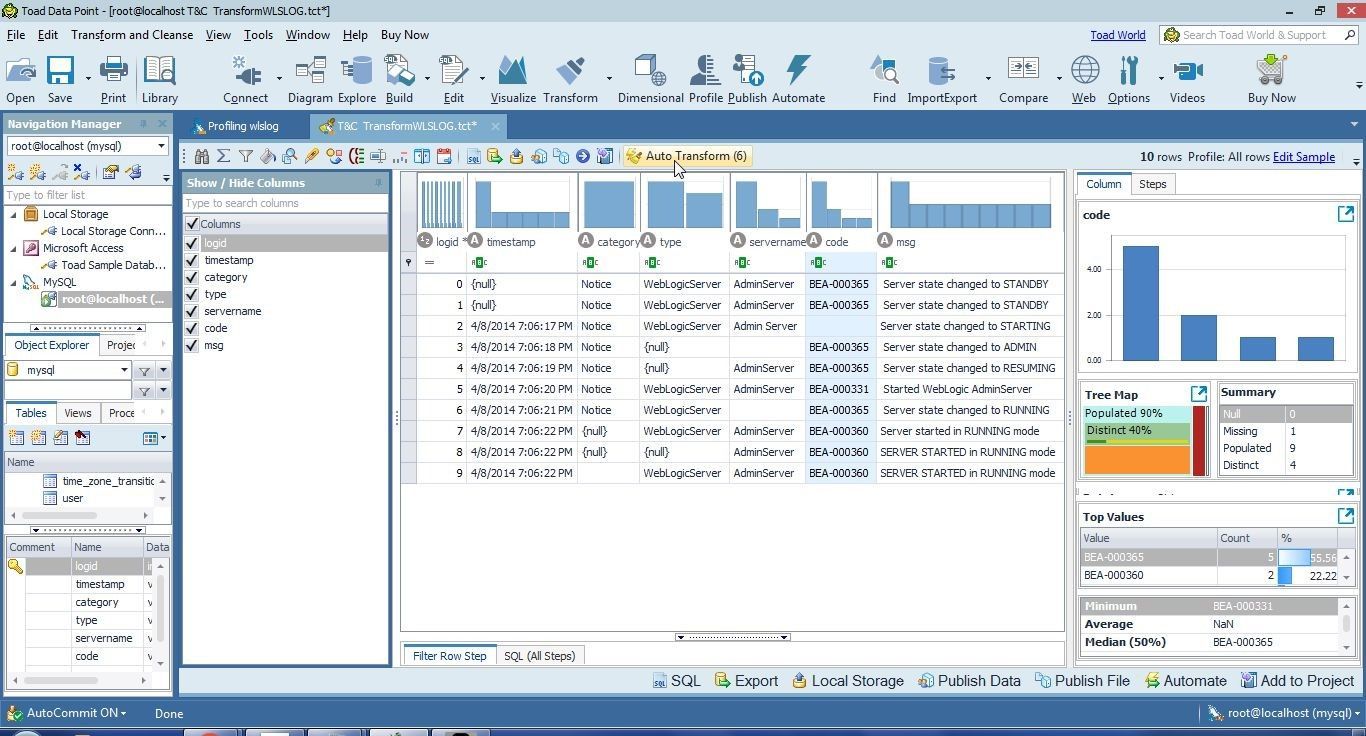Toggle the category column checkbox
Image resolution: width=1366 pixels, height=736 pixels.
click(192, 277)
